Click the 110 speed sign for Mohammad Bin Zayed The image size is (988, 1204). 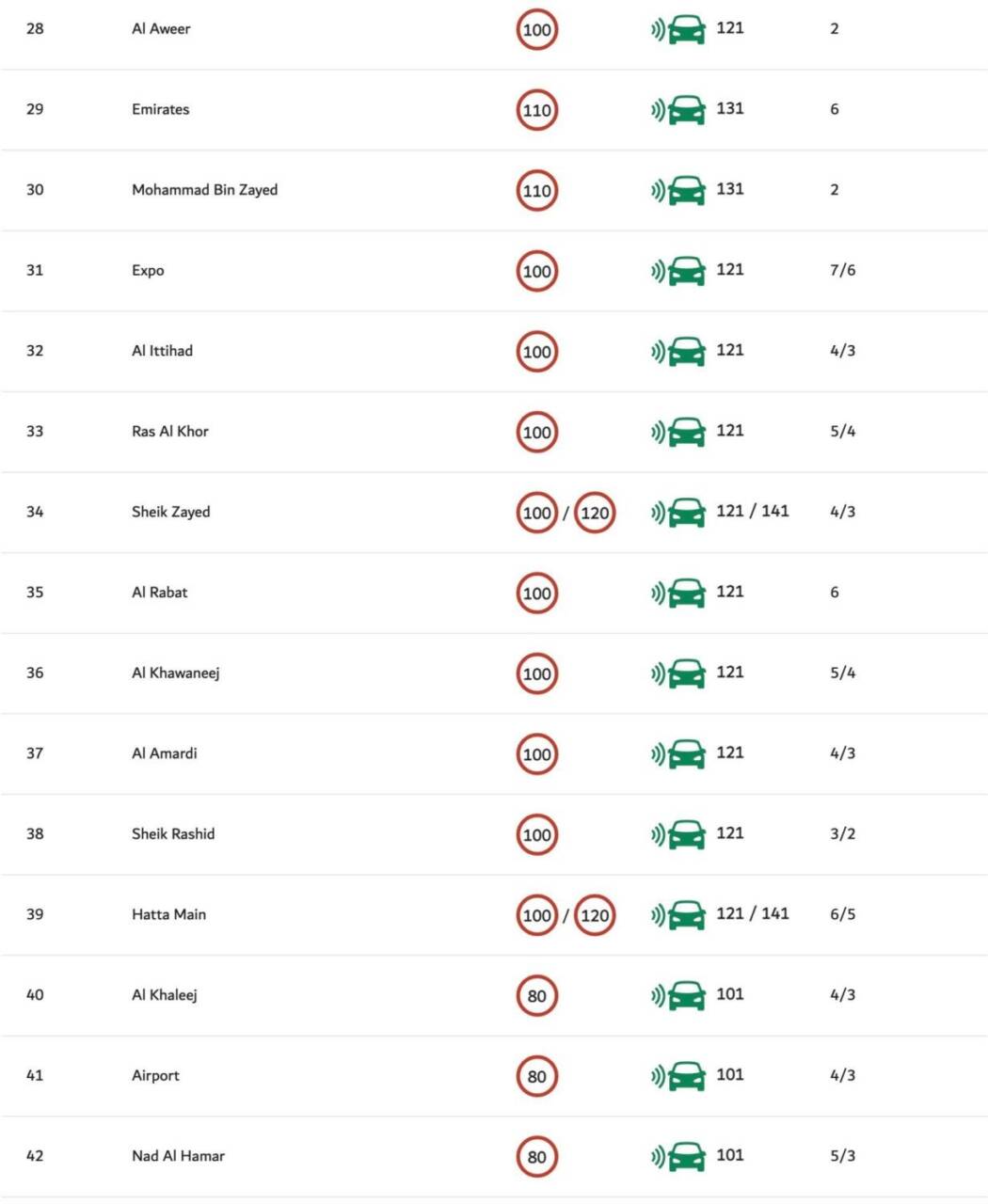536,191
